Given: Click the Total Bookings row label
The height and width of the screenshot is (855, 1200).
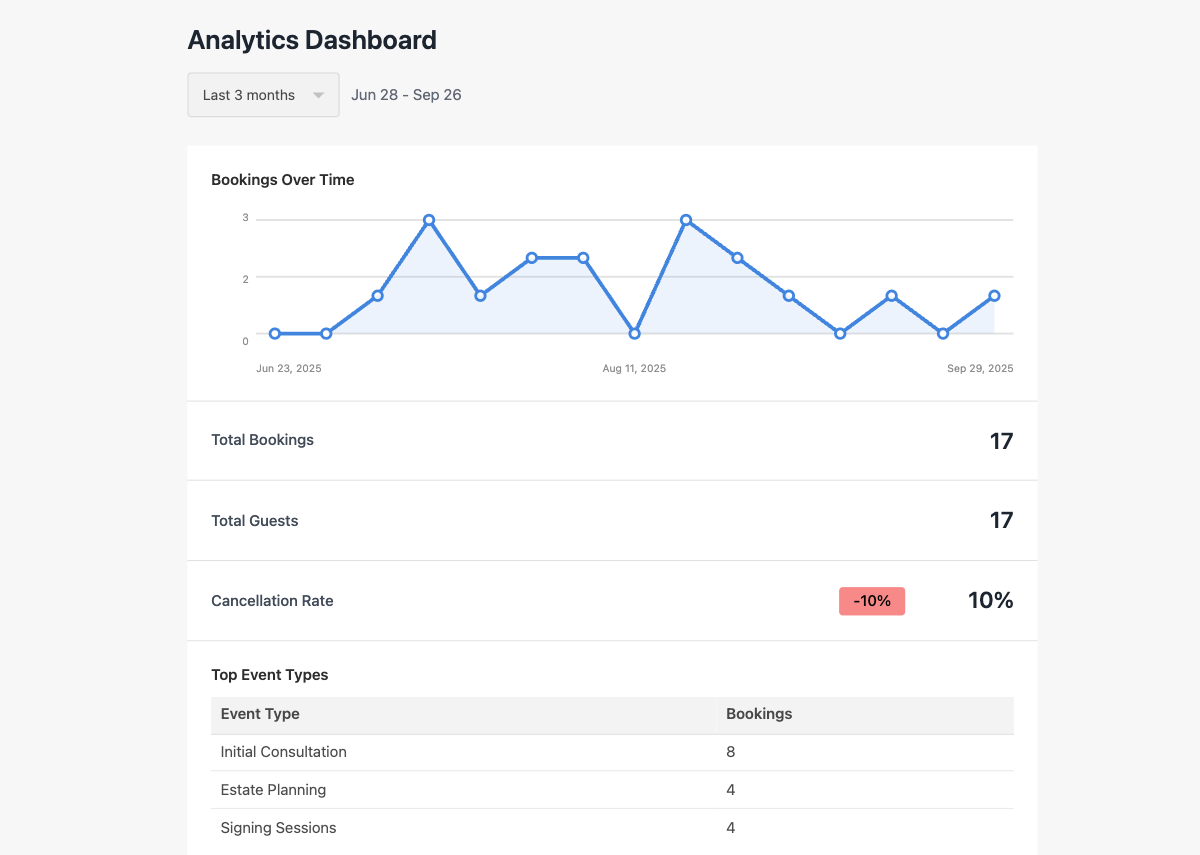Looking at the screenshot, I should 262,440.
